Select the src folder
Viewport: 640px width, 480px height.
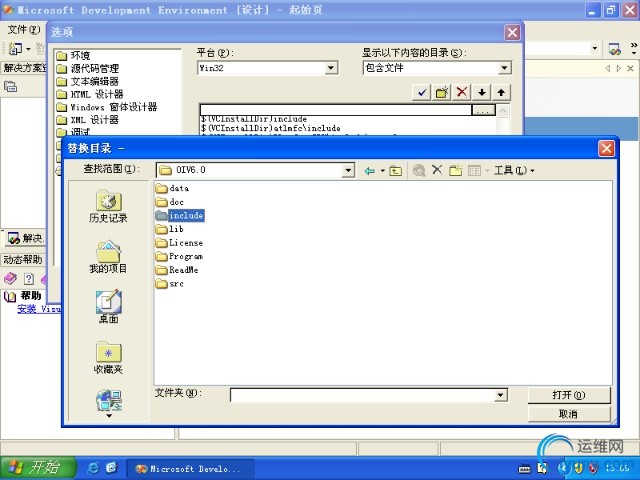coord(170,283)
